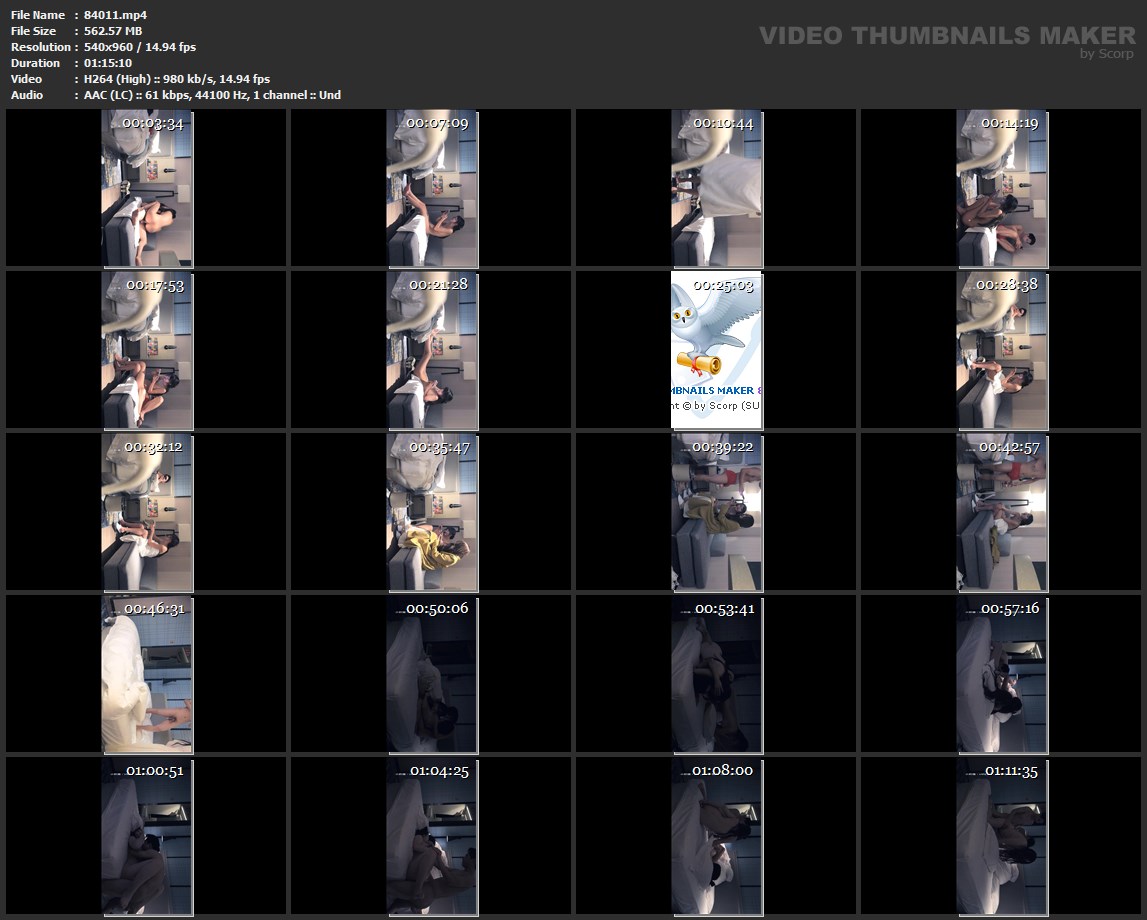This screenshot has height=920, width=1147.
Task: Click the thumbnail at 00:21:28
Action: 432,350
